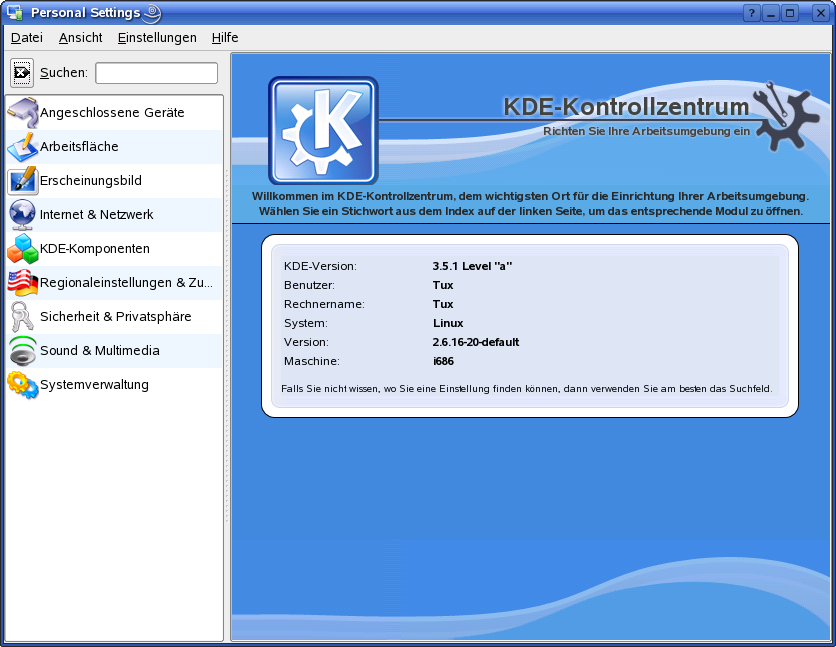Select Angeschlossene Geräte category label
The image size is (836, 647).
pos(112,112)
